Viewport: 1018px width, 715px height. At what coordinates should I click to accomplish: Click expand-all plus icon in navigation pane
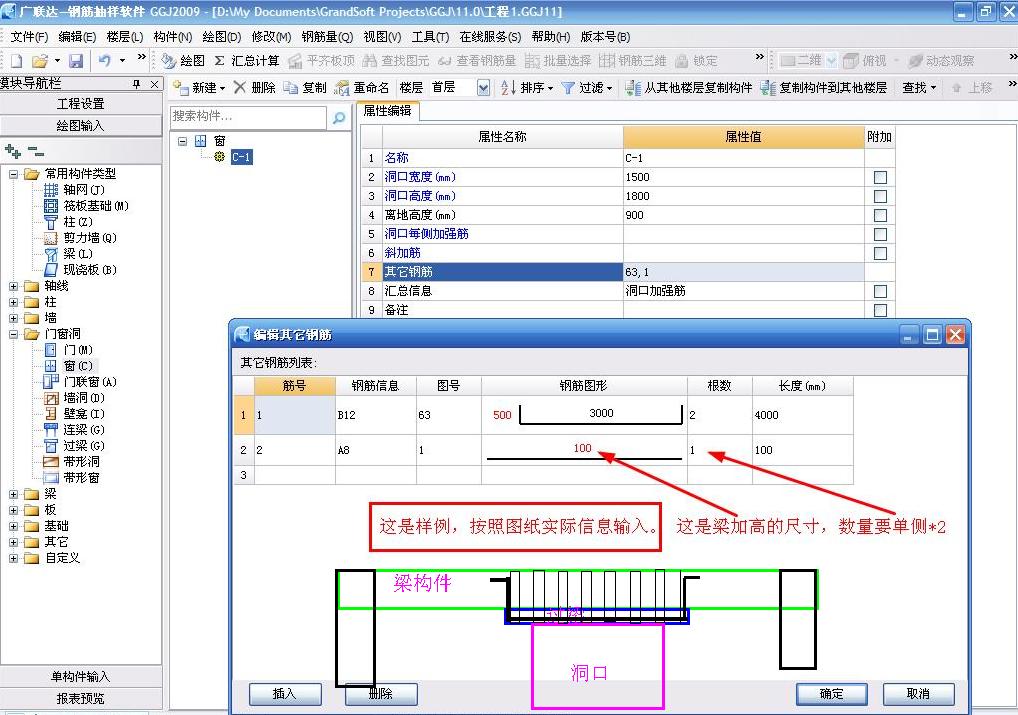coord(13,151)
